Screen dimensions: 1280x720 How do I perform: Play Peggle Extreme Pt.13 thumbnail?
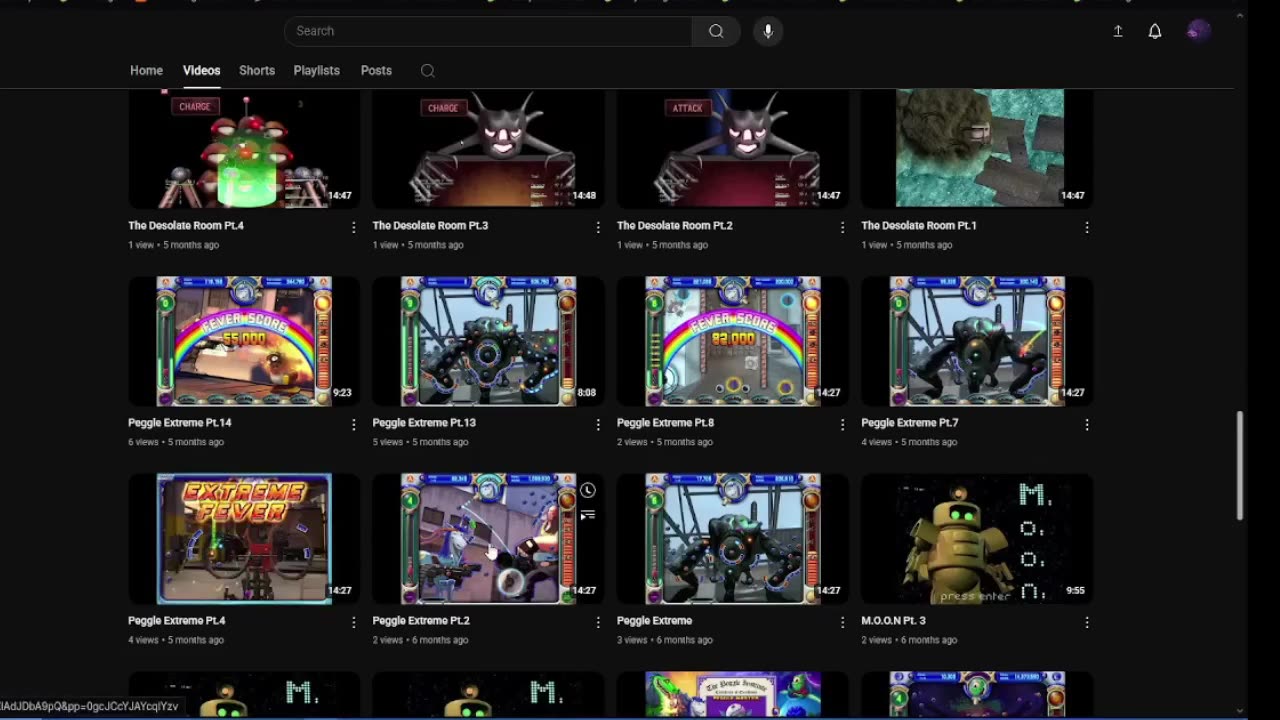488,341
